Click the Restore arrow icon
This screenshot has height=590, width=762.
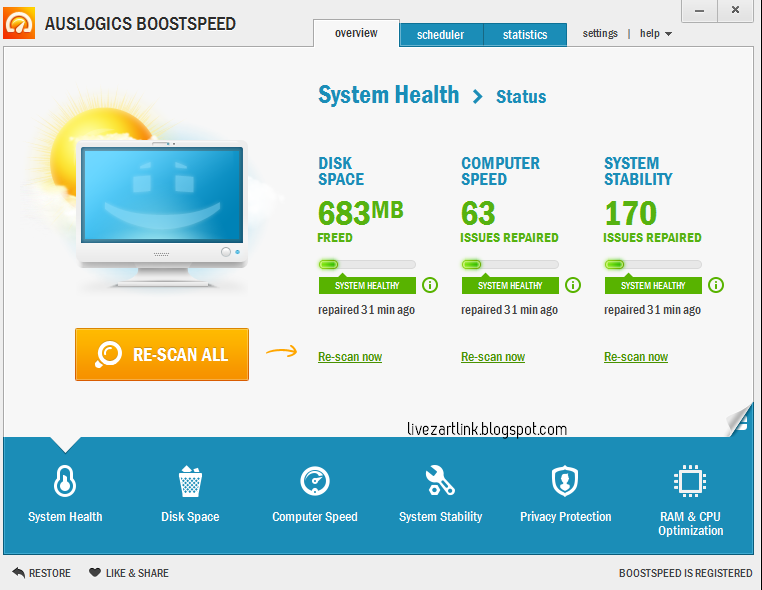point(18,573)
